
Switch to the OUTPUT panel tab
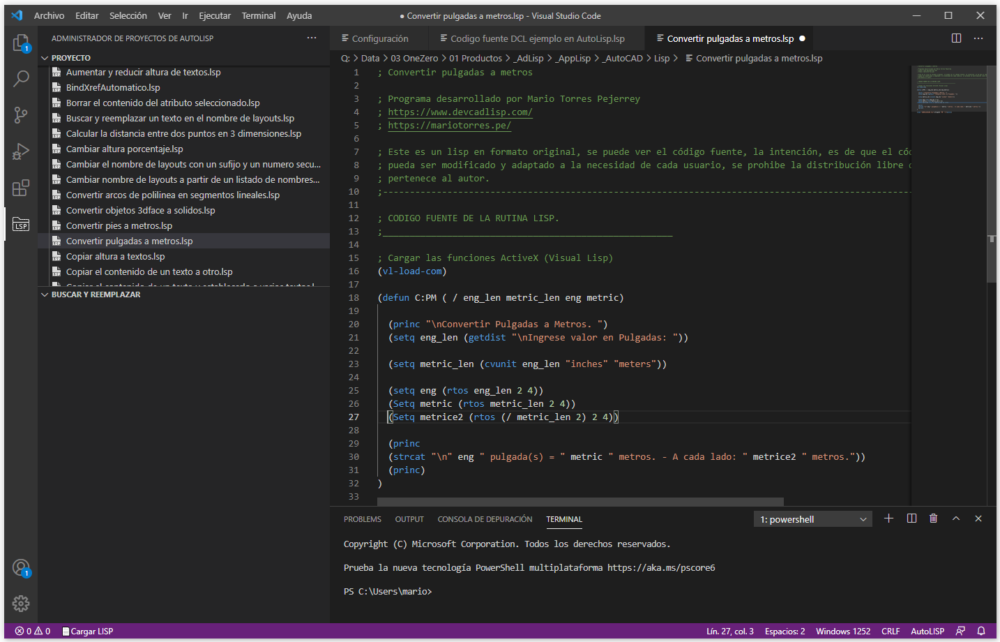coord(410,518)
